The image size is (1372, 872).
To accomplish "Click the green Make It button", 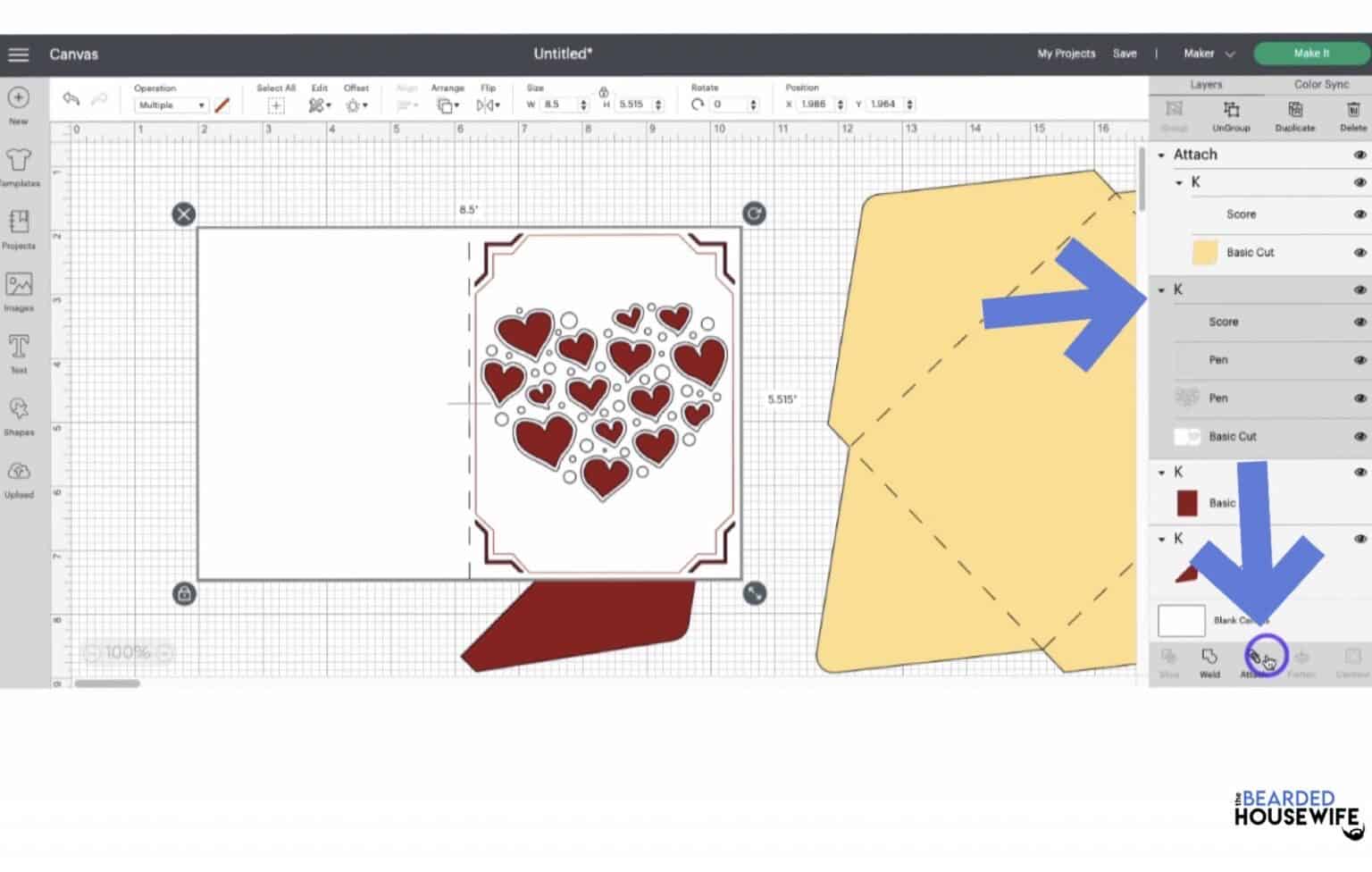I will 1309,53.
